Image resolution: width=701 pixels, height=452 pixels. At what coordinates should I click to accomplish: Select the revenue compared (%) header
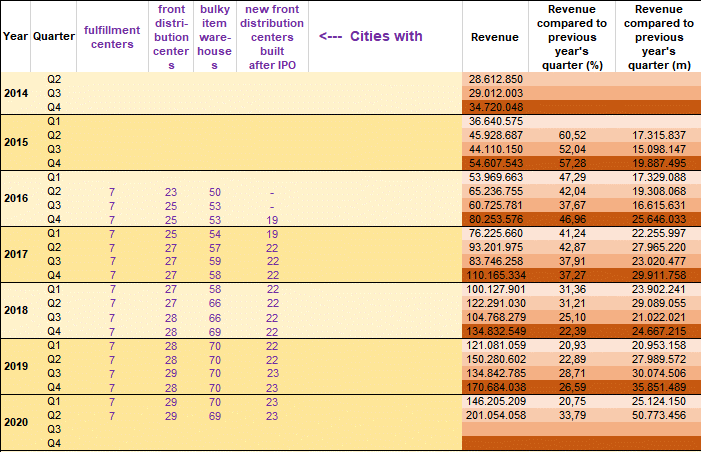[x=572, y=37]
